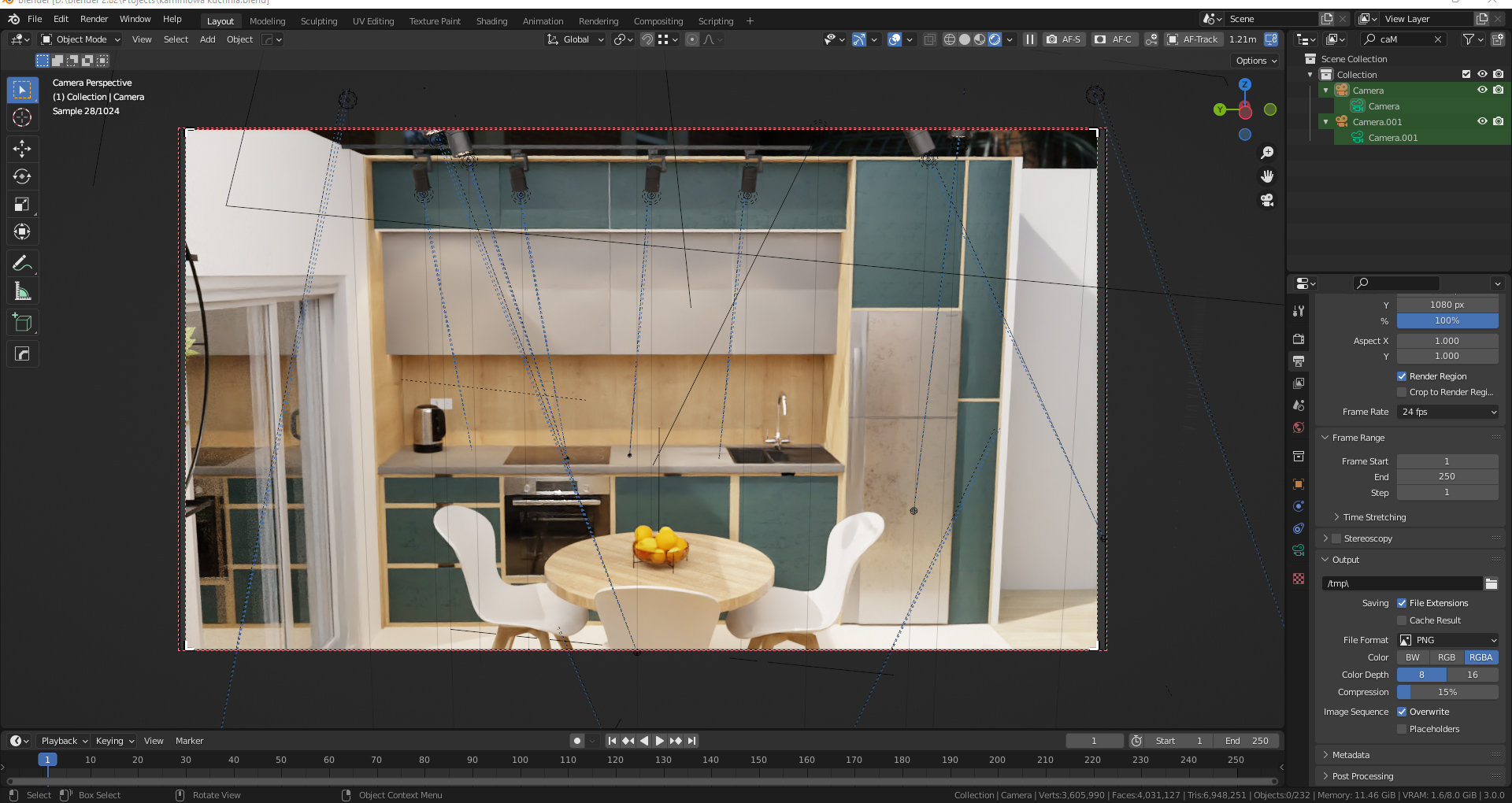This screenshot has height=803, width=1512.
Task: Select RGB color mode button
Action: click(x=1447, y=657)
